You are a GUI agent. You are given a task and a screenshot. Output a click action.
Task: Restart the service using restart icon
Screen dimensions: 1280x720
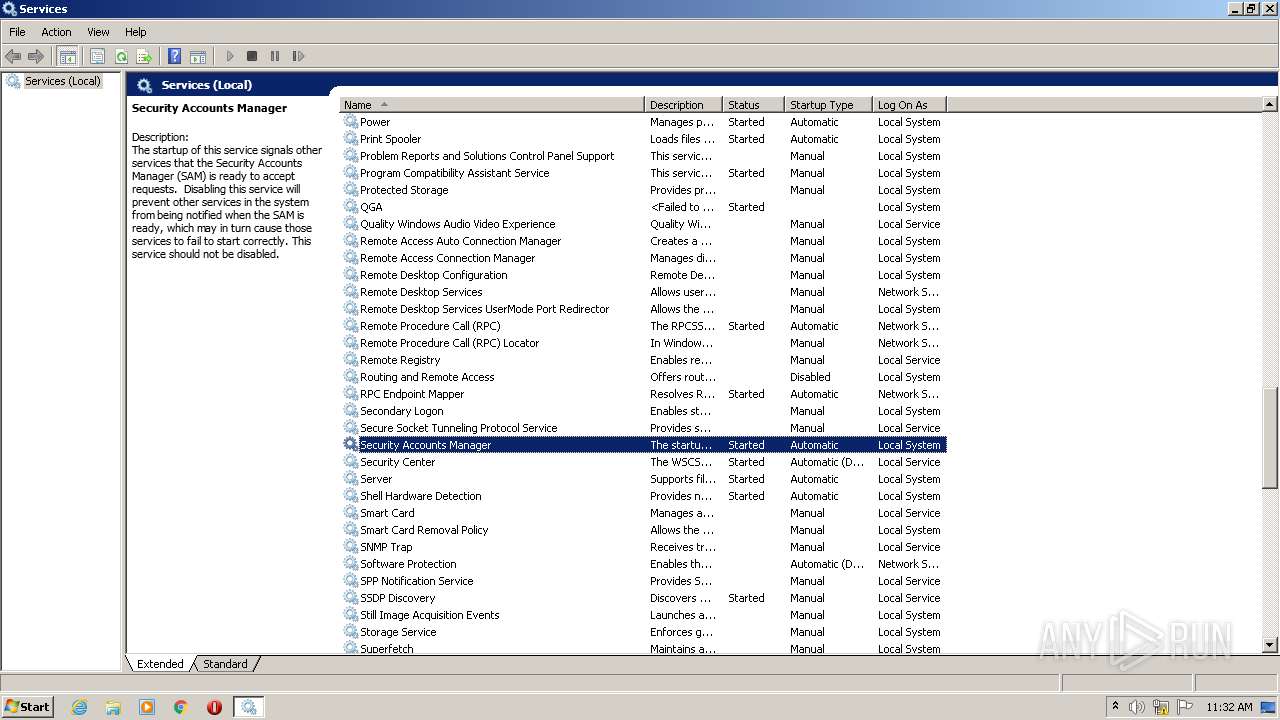coord(298,57)
